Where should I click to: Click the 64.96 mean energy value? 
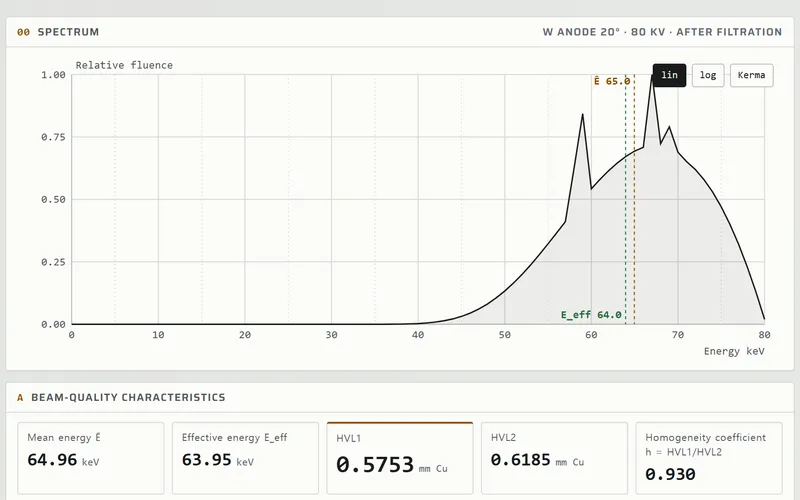click(x=52, y=460)
